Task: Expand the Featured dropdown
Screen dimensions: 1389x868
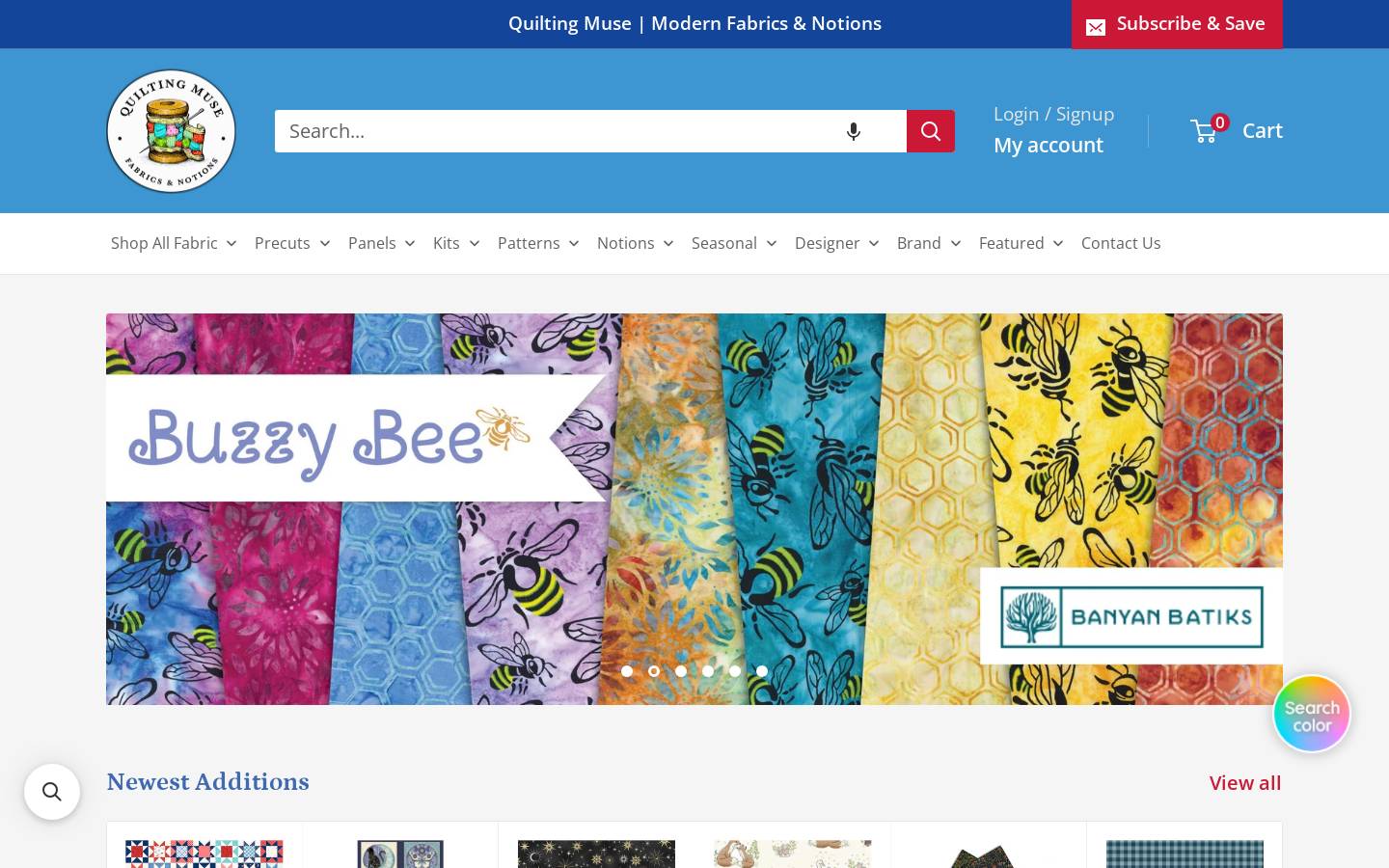Action: [x=1021, y=243]
